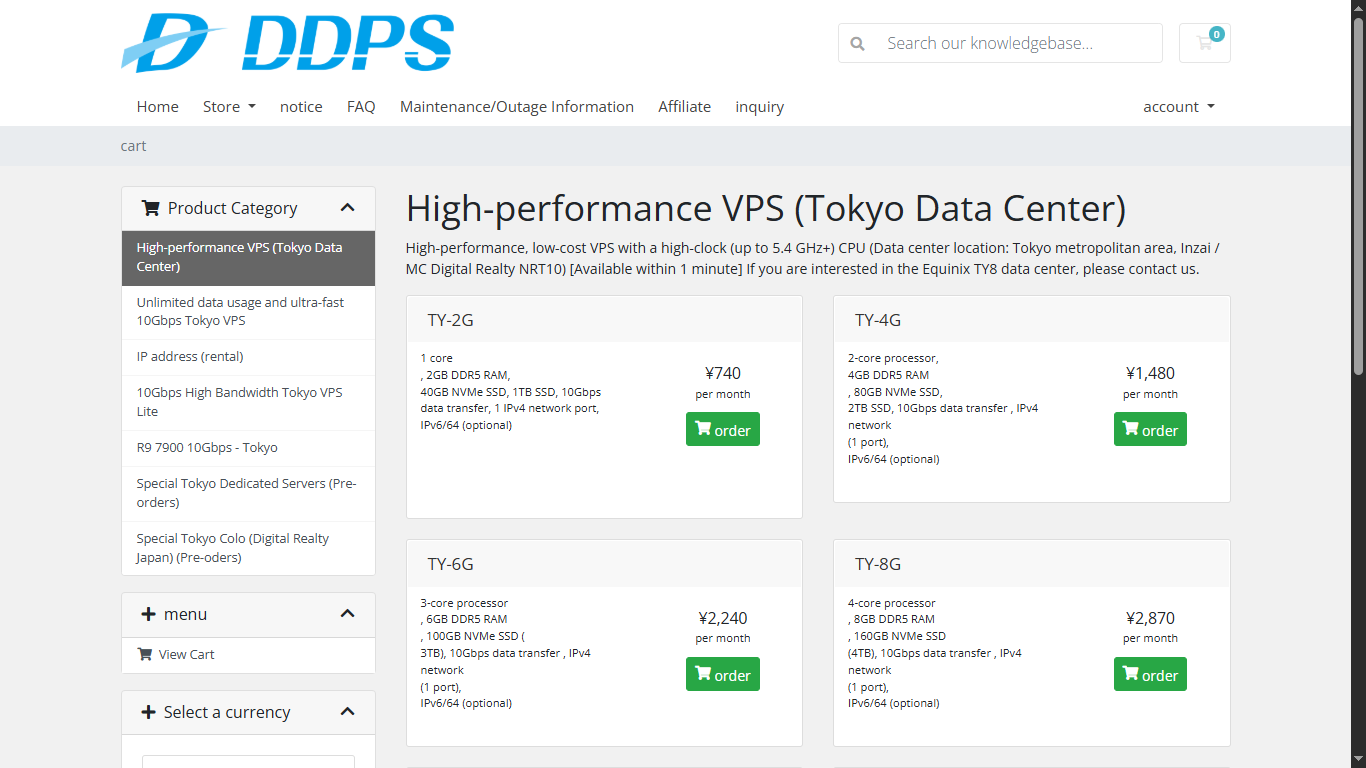Screen dimensions: 1366x768
Task: Select Special Tokyo Colo (Digital Realty Japan)
Action: pos(248,548)
